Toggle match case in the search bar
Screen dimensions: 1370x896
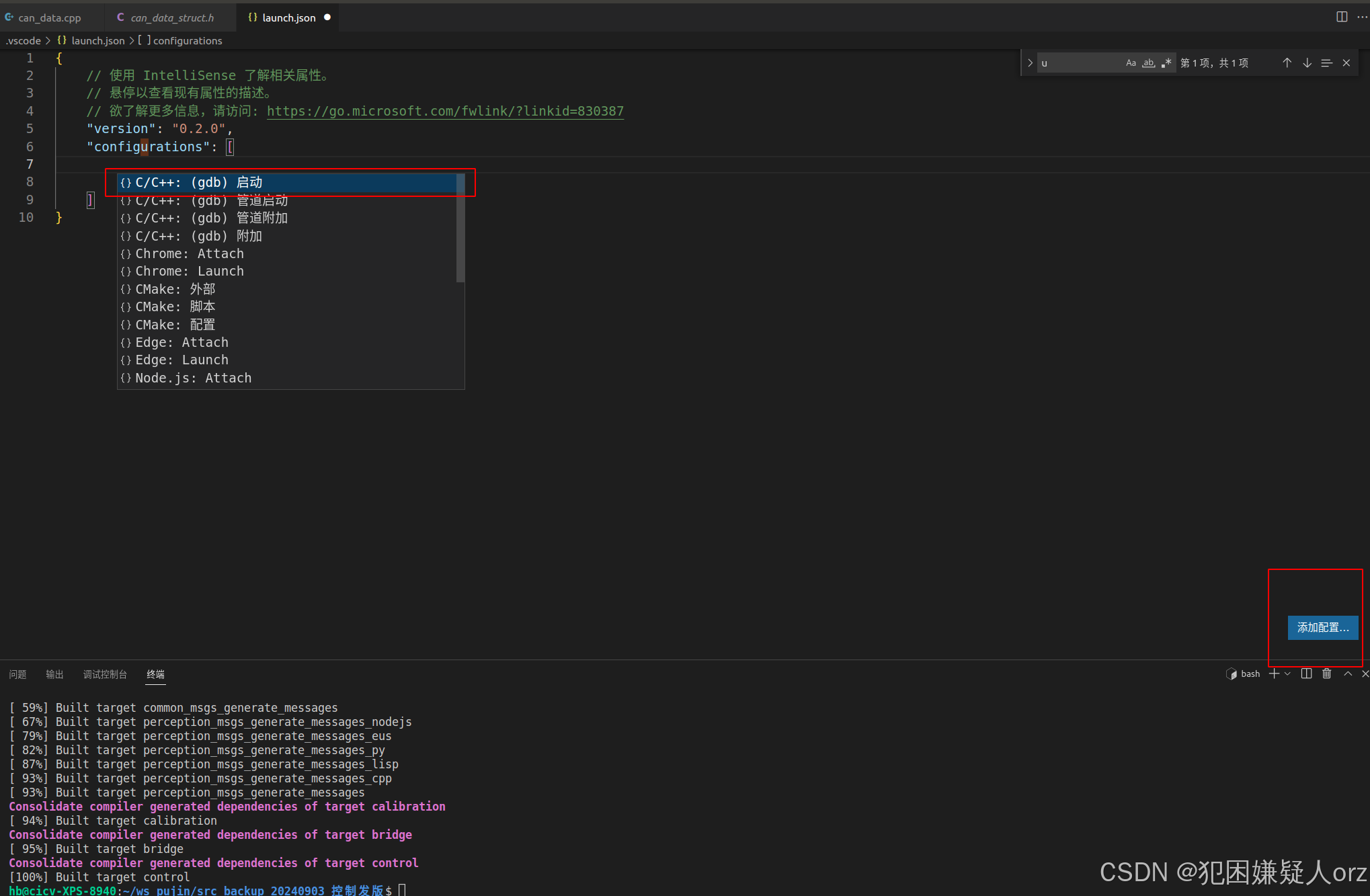click(1131, 63)
